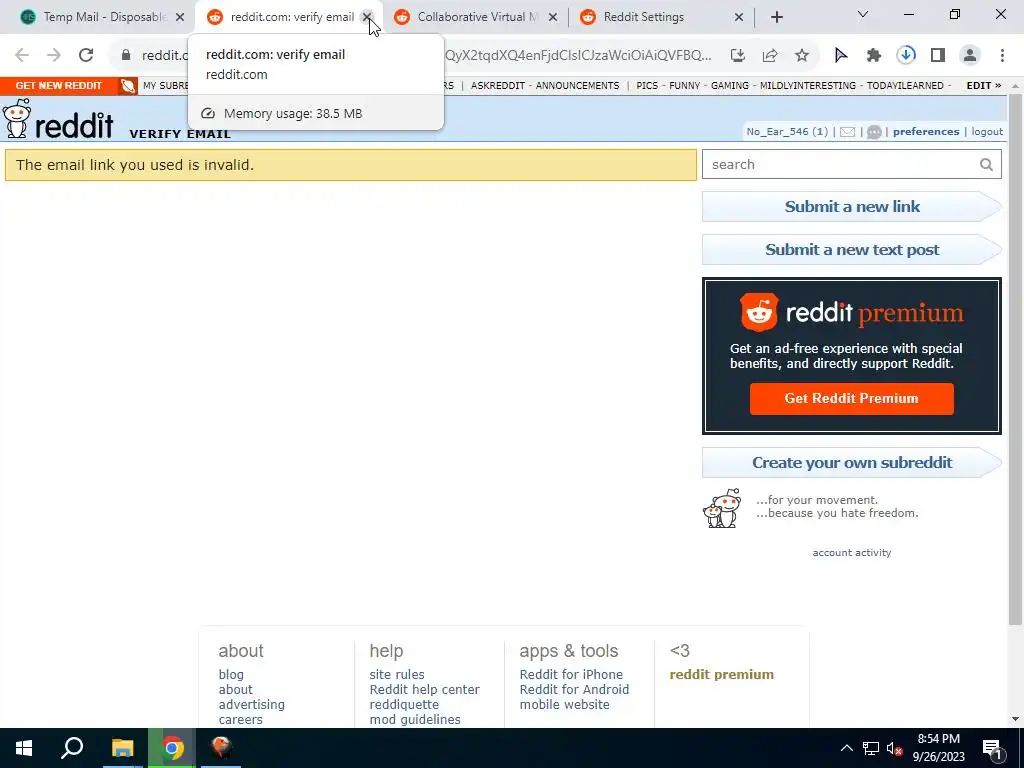This screenshot has width=1024, height=768.
Task: Open the tab search chevron
Action: (863, 14)
